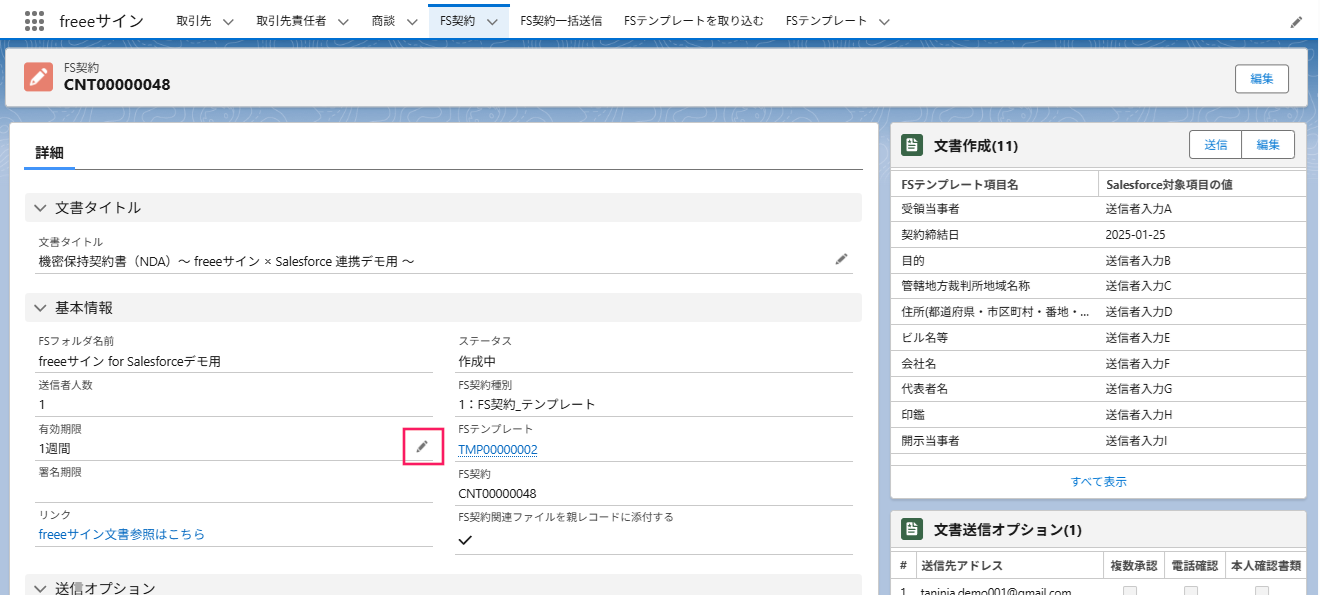Select the 開示当事者 row cell

931,440
